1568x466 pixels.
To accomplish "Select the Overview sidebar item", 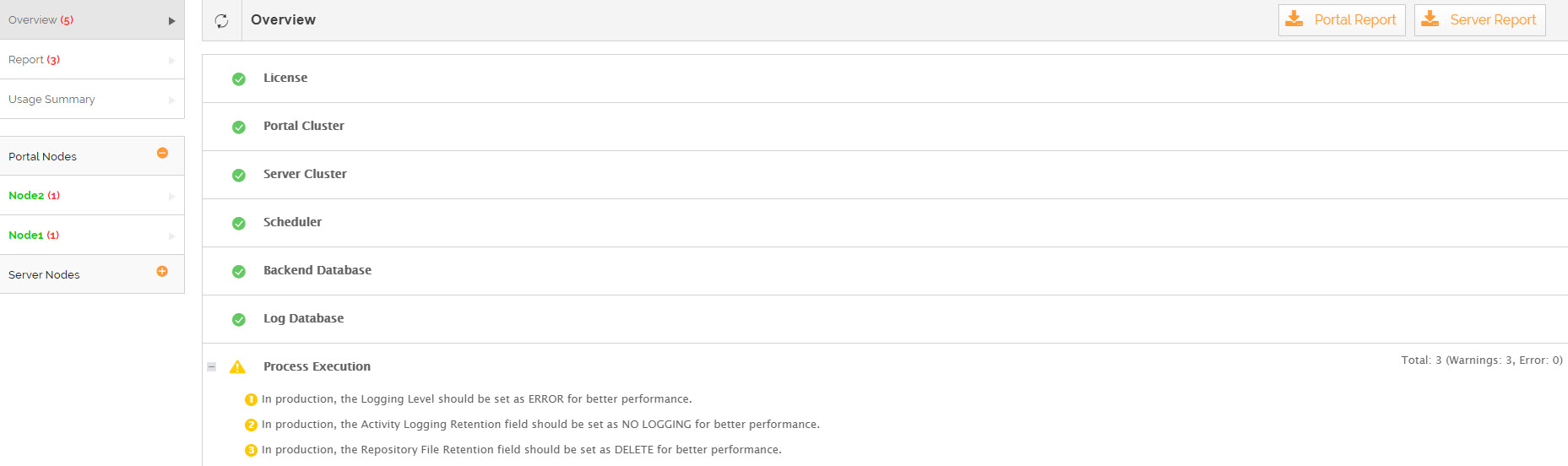I will [41, 20].
